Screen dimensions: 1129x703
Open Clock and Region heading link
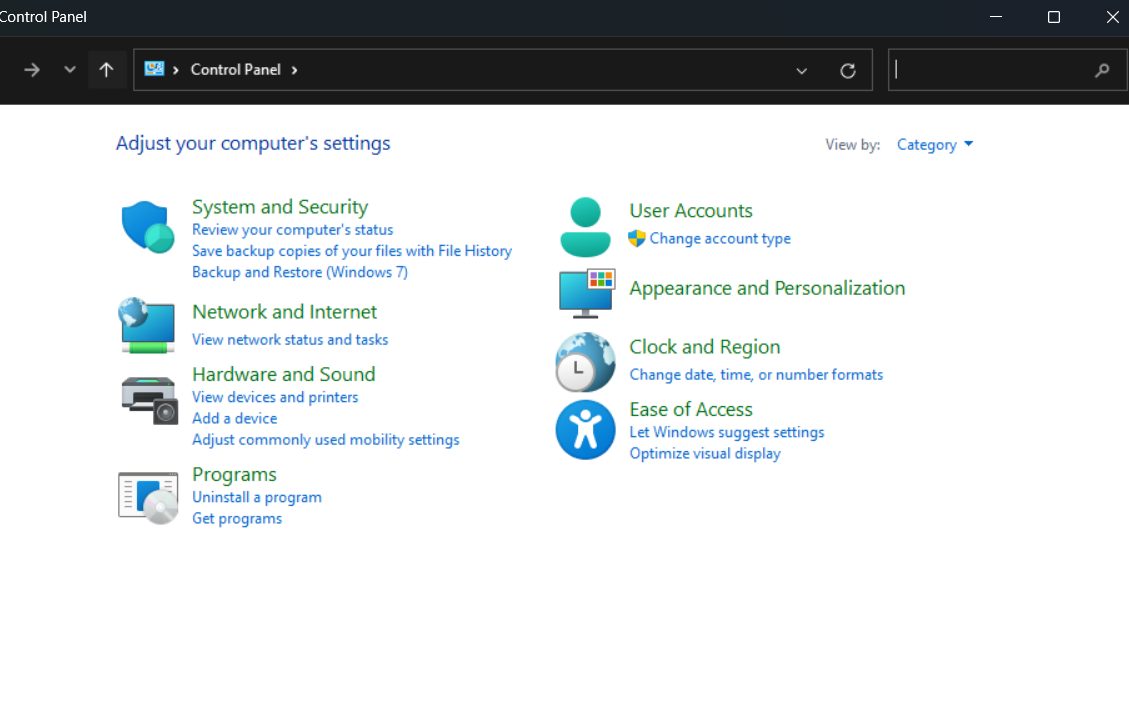pos(705,347)
